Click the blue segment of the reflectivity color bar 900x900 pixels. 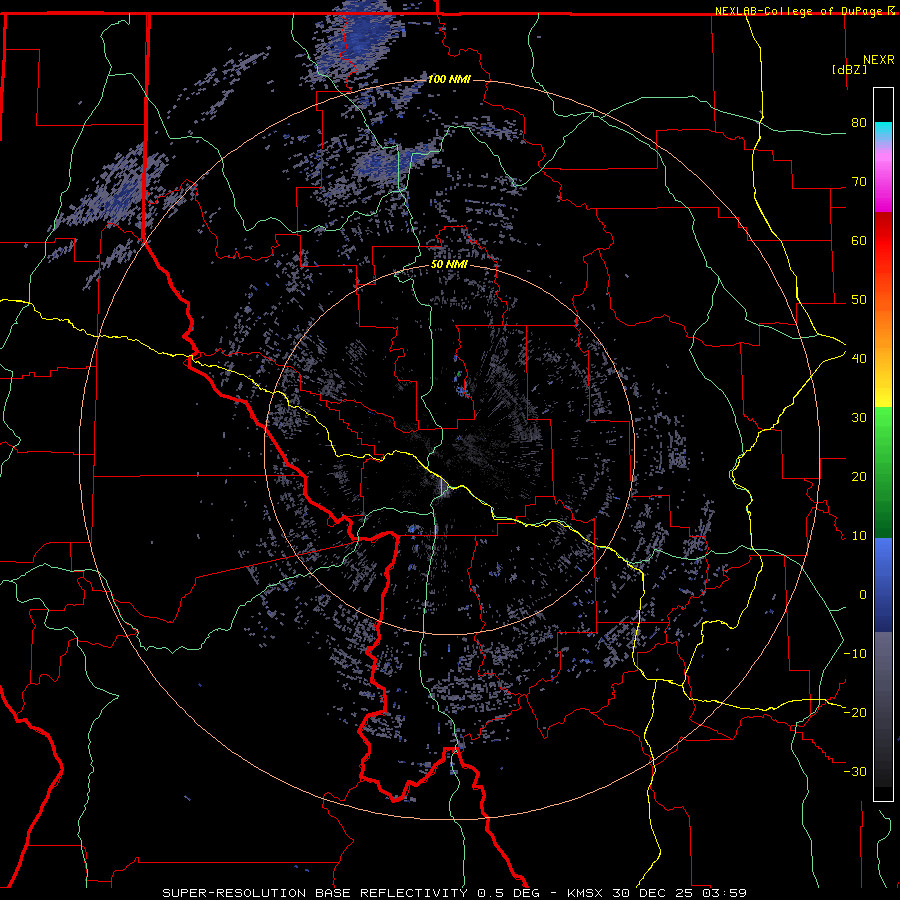coord(883,585)
